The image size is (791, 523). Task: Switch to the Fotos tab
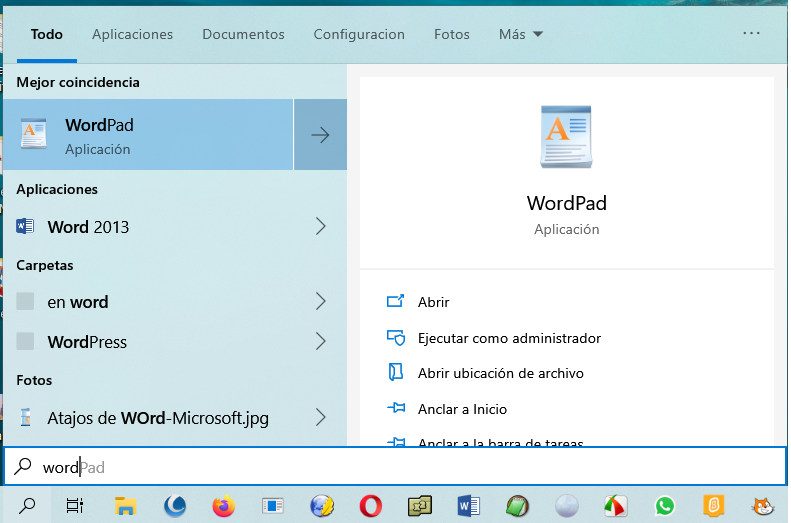(x=451, y=34)
